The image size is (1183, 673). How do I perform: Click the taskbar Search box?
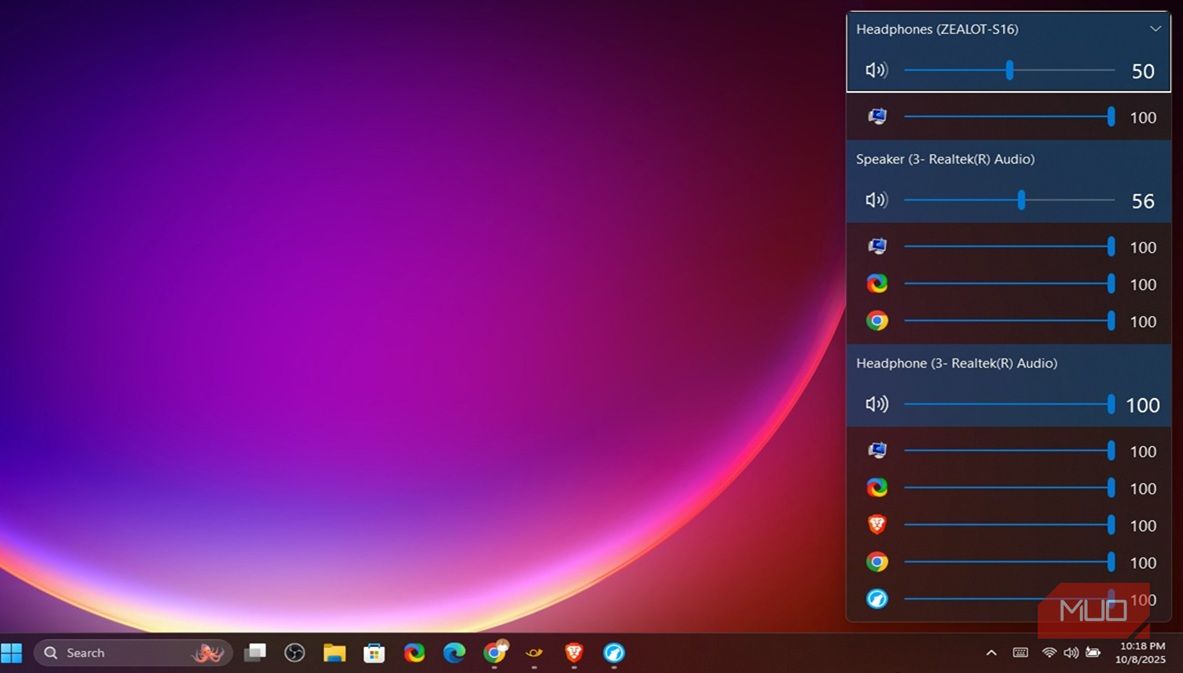coord(134,653)
